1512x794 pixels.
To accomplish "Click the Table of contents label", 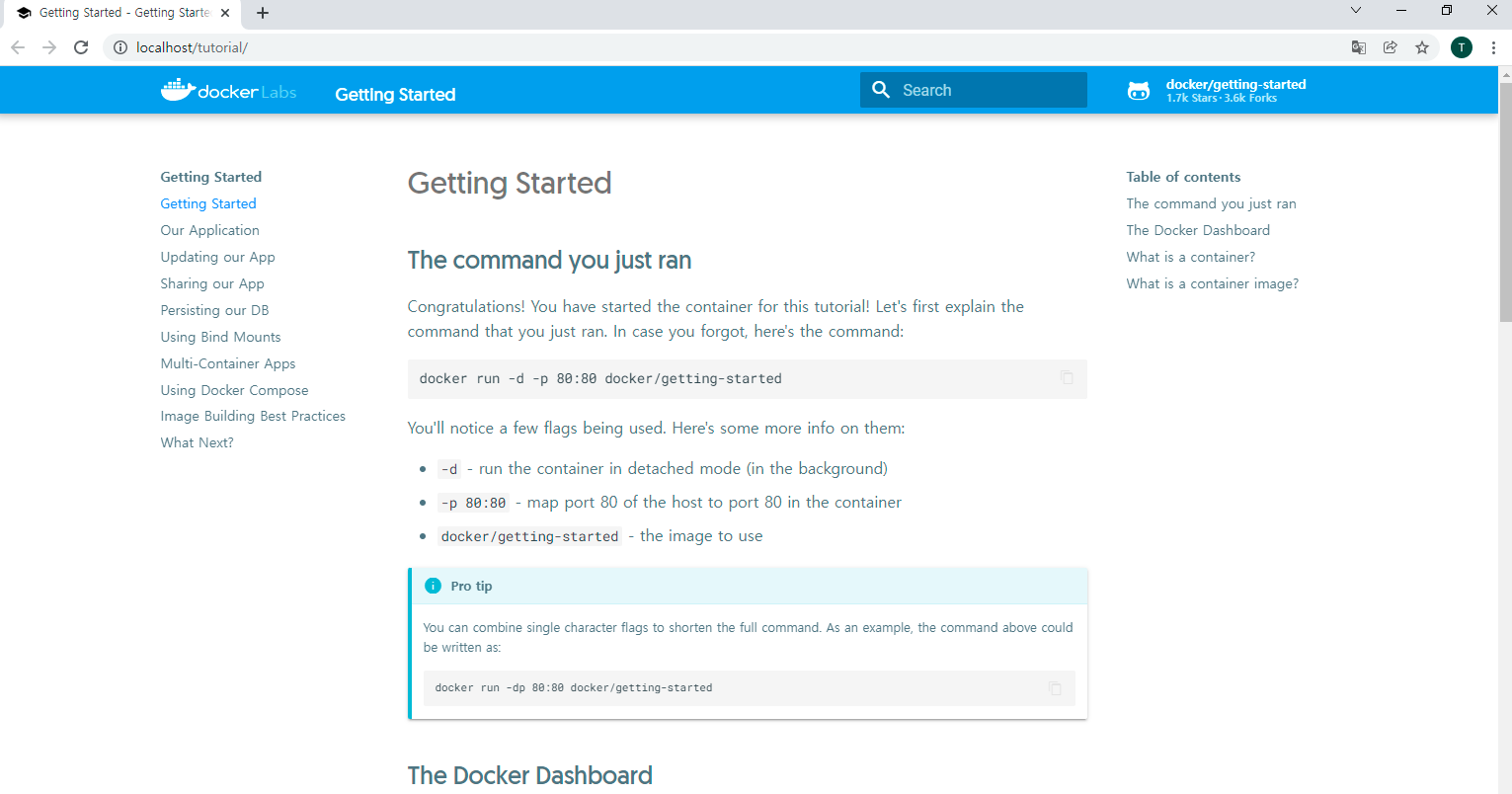I will pyautogui.click(x=1184, y=177).
